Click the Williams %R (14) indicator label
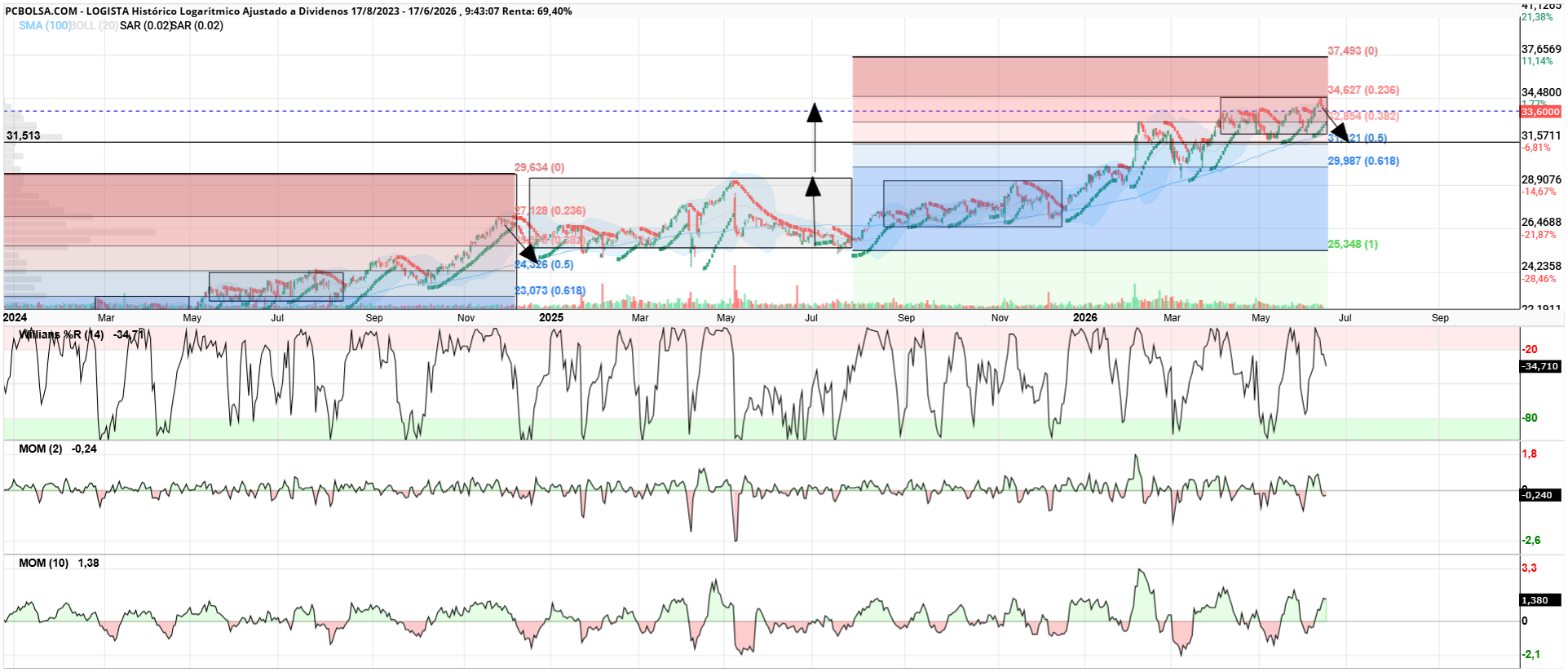Image resolution: width=1568 pixels, height=672 pixels. tap(61, 334)
